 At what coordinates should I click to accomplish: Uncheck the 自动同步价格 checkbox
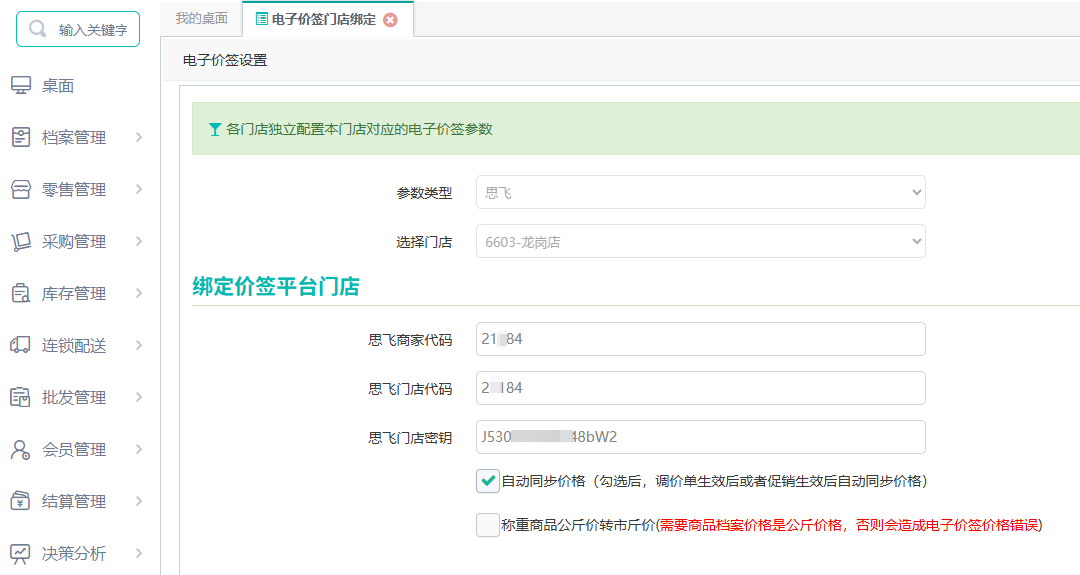click(488, 481)
